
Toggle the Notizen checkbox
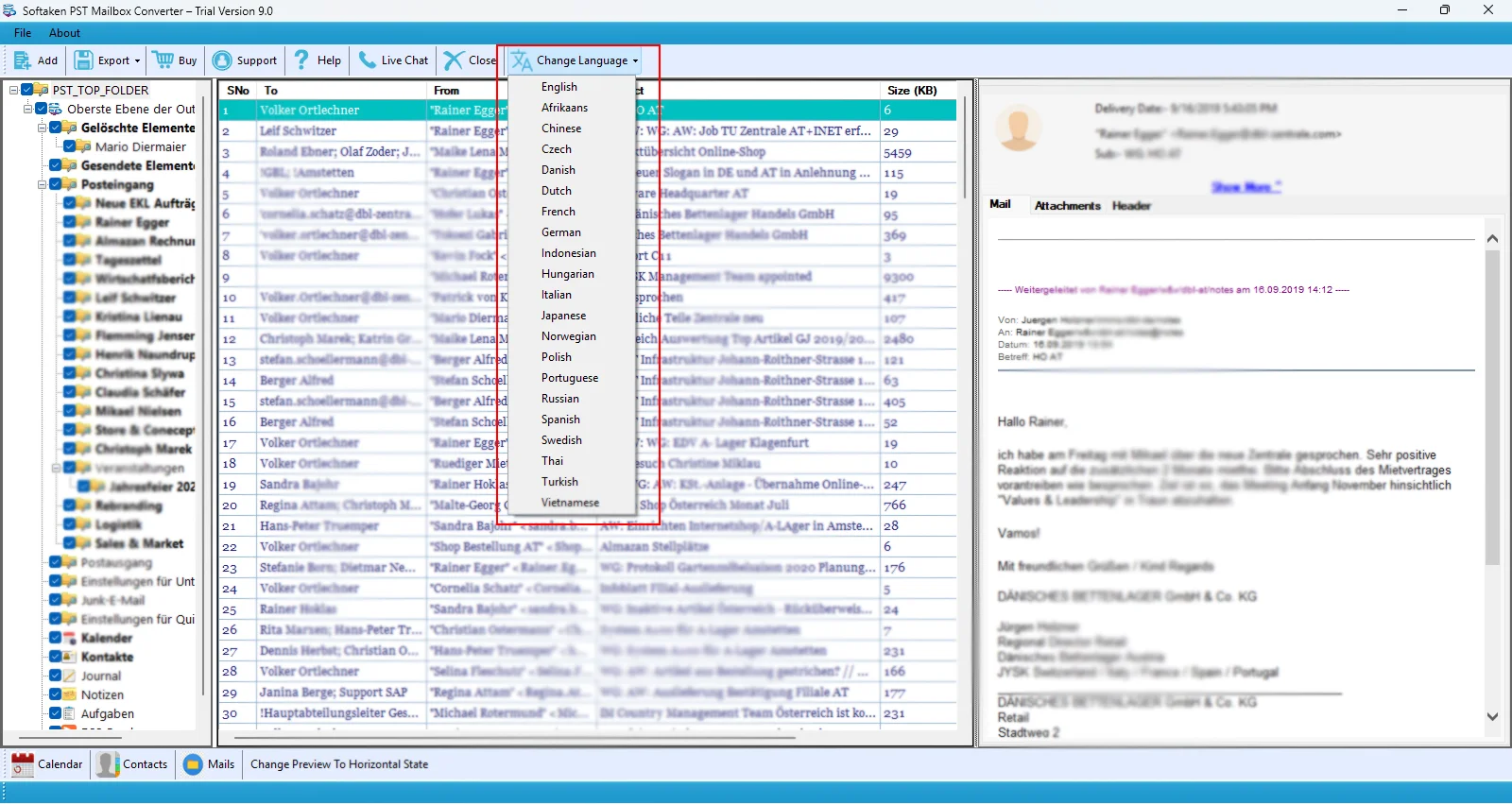pos(56,694)
